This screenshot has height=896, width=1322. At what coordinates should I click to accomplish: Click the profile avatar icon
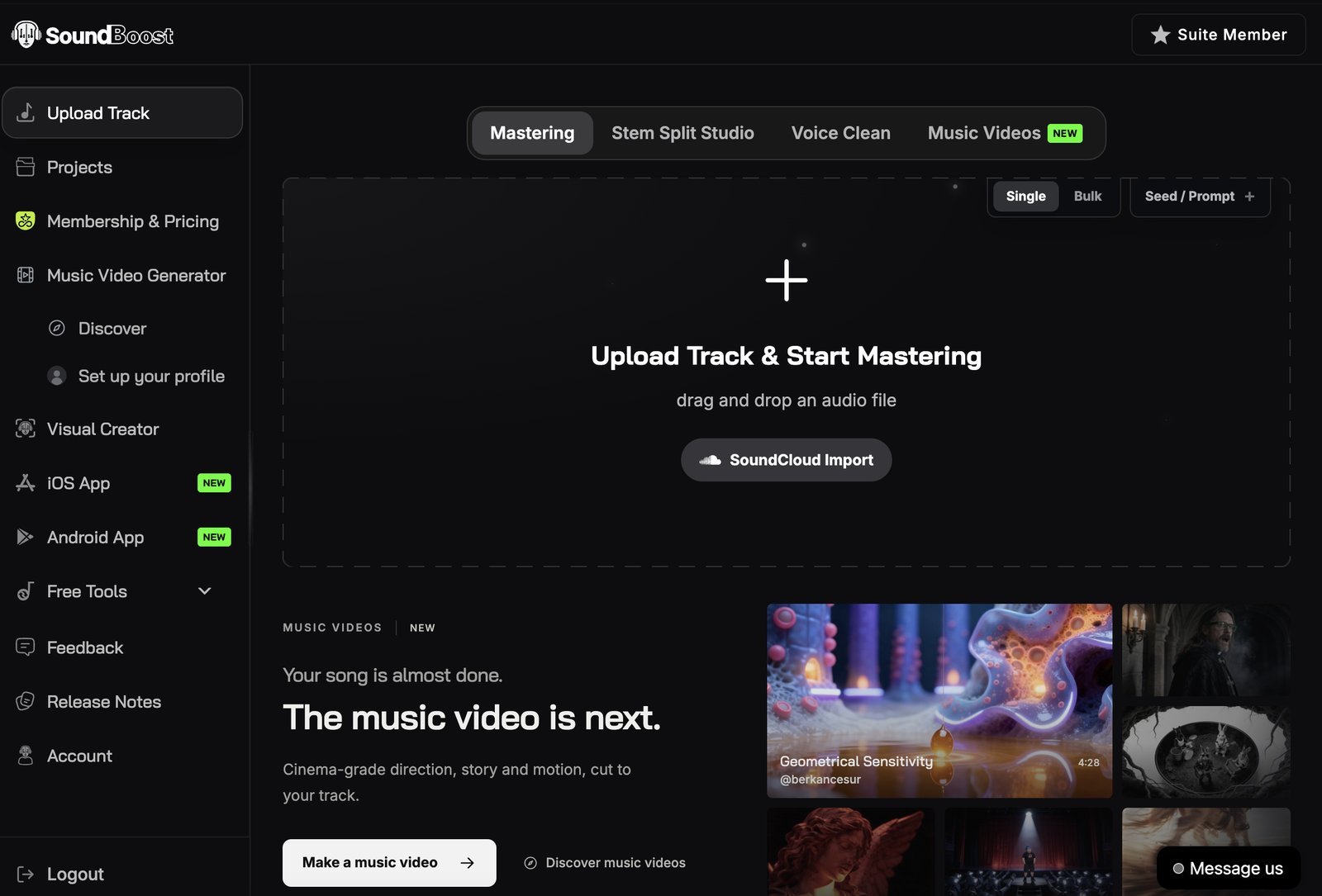[57, 376]
